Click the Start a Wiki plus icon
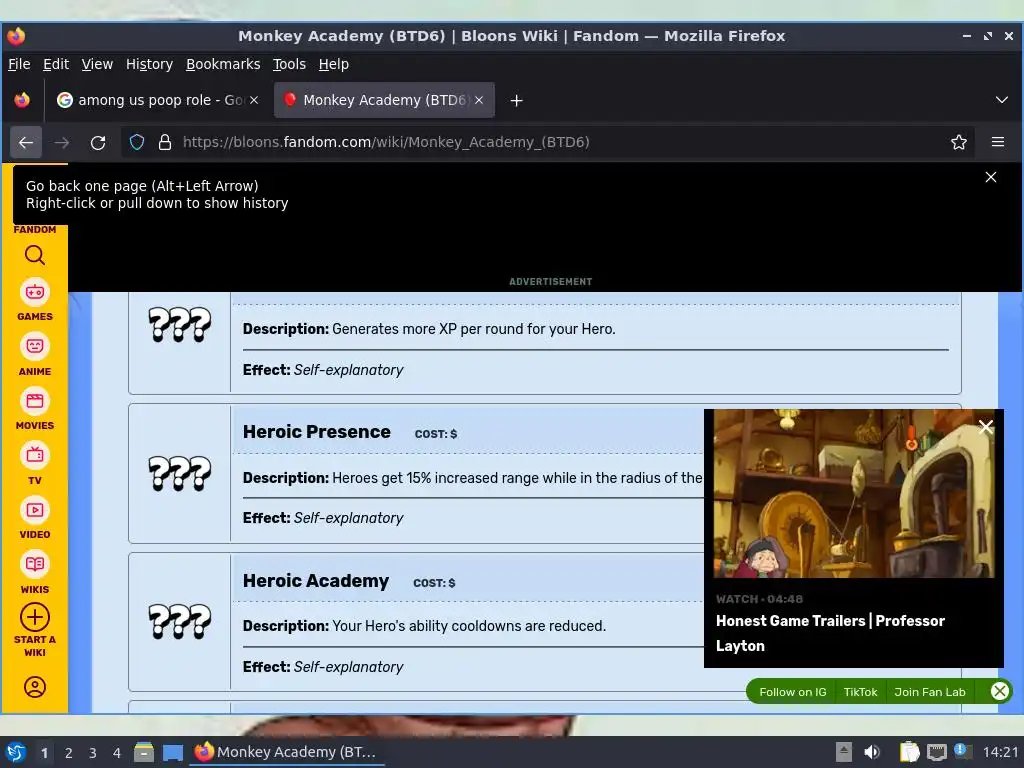 point(35,617)
